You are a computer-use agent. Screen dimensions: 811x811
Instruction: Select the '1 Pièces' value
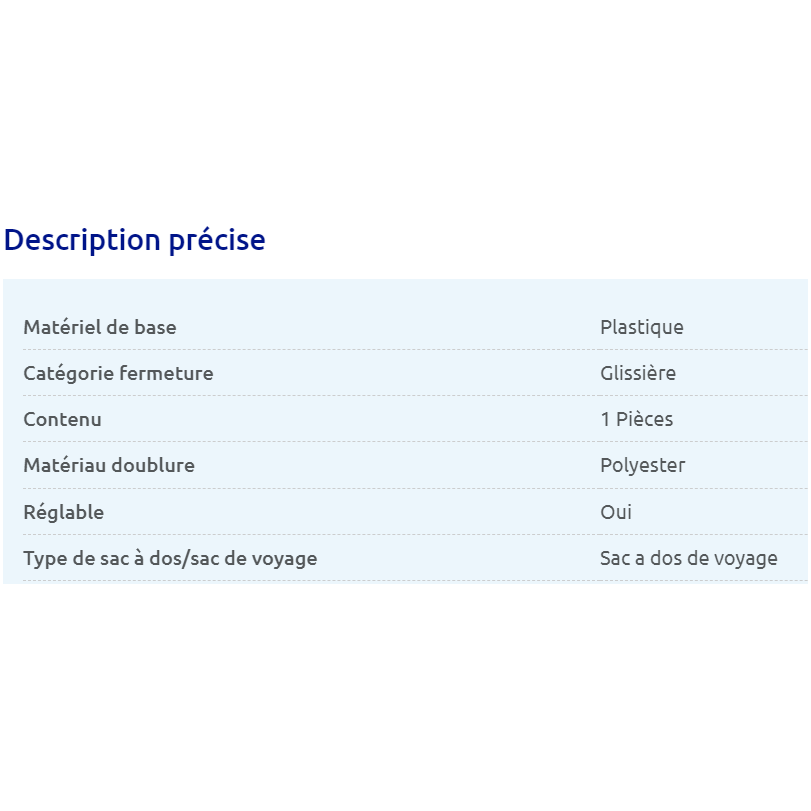coord(637,419)
